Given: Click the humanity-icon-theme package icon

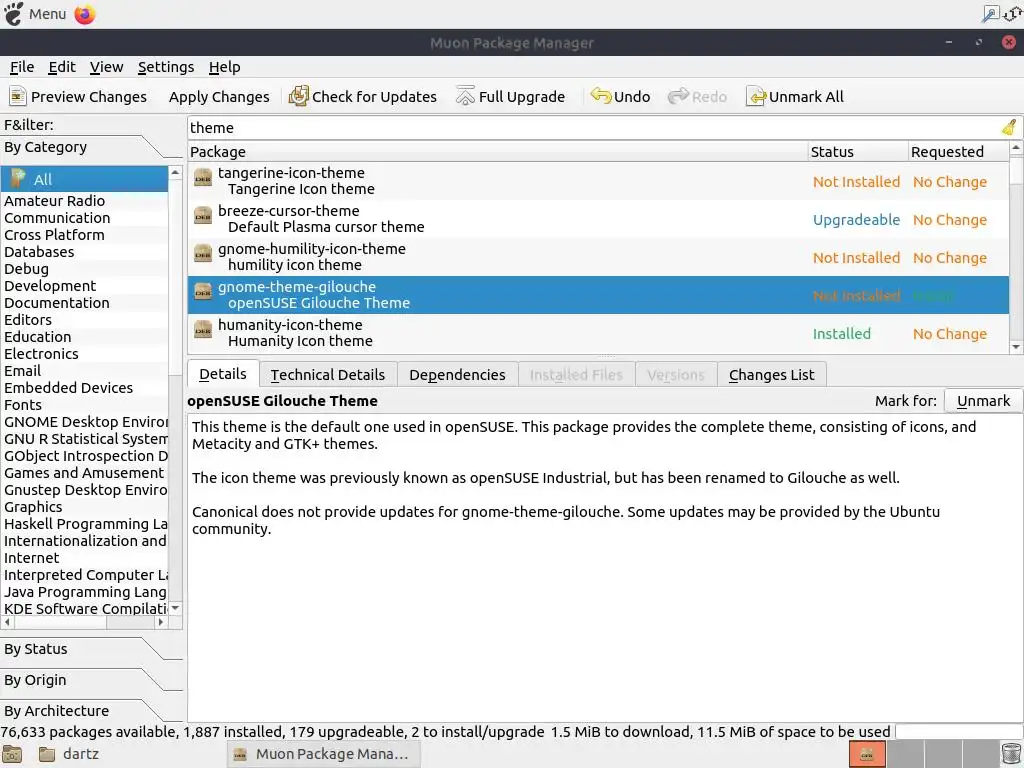Looking at the screenshot, I should 203,329.
